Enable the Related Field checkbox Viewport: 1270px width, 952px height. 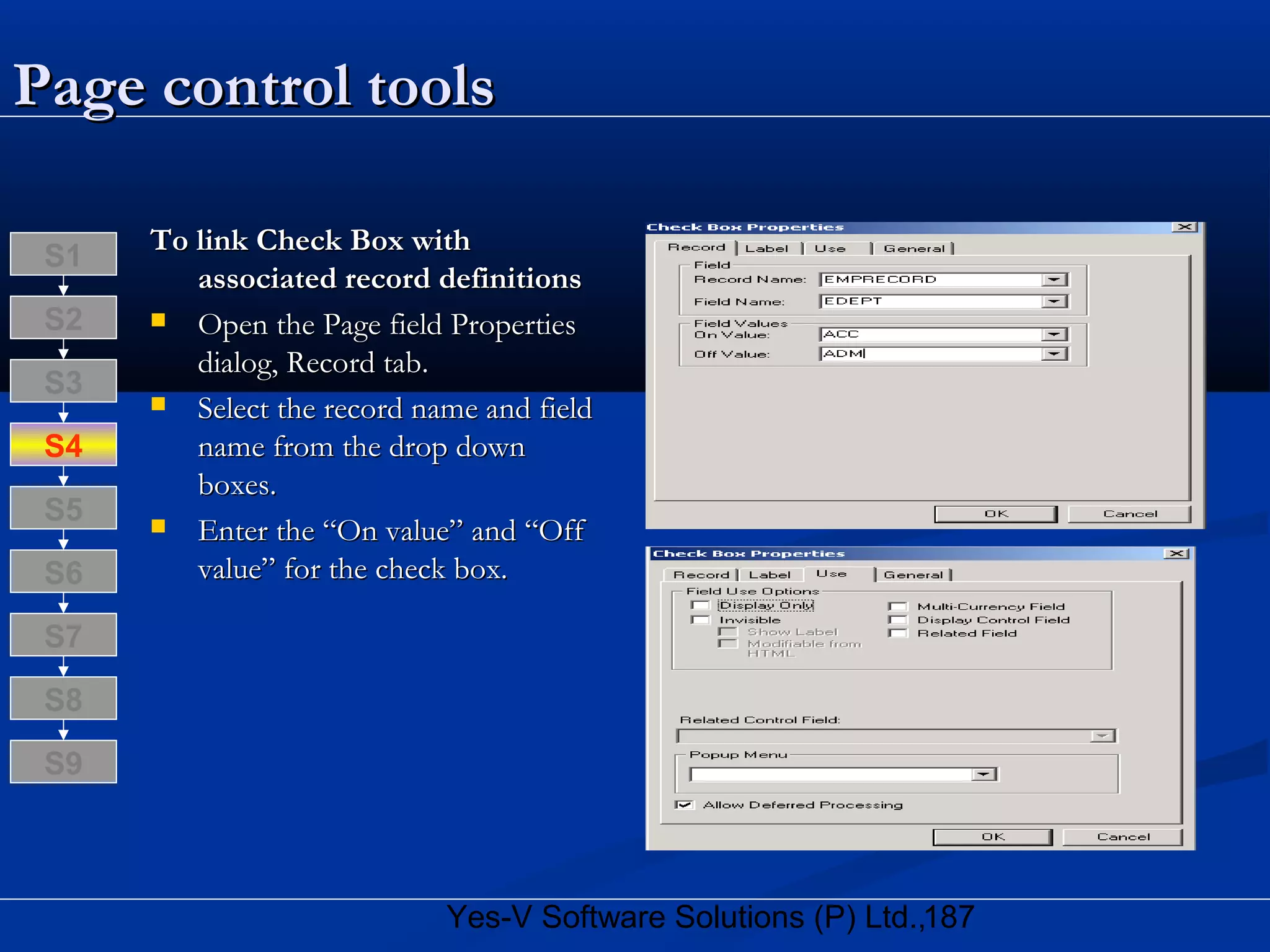898,633
